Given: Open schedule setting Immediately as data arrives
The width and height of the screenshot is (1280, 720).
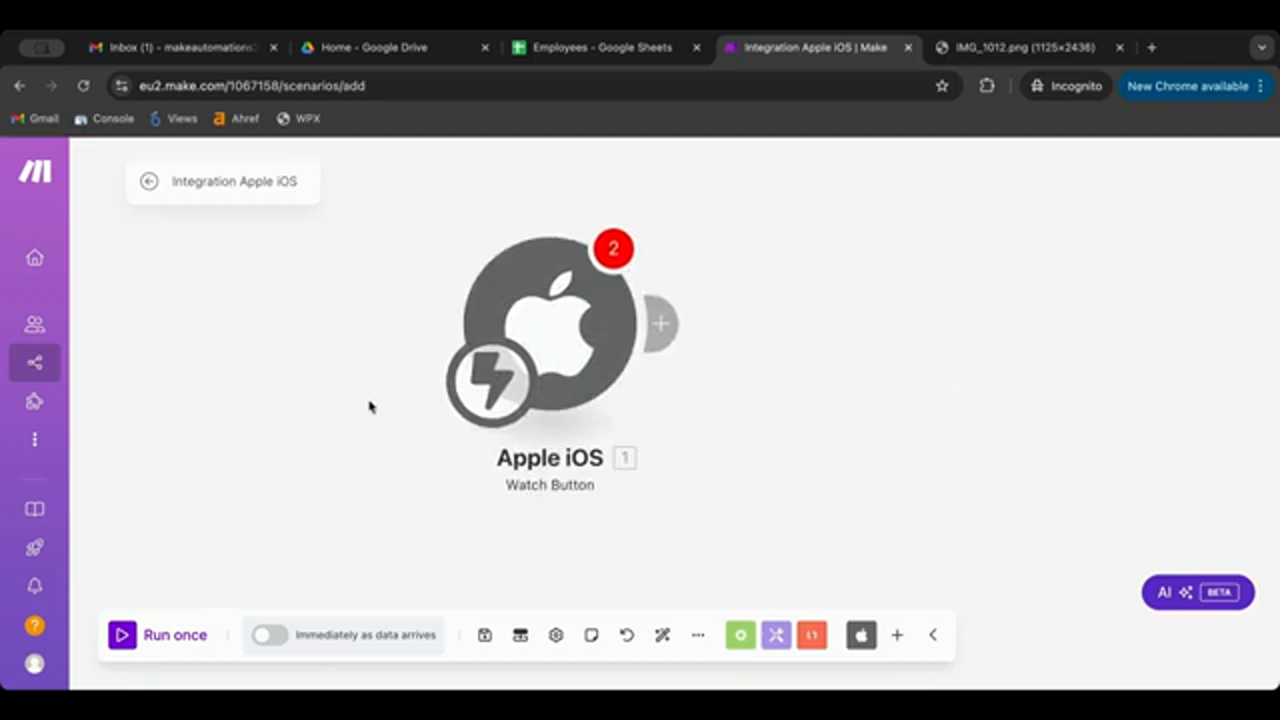Looking at the screenshot, I should pyautogui.click(x=366, y=635).
